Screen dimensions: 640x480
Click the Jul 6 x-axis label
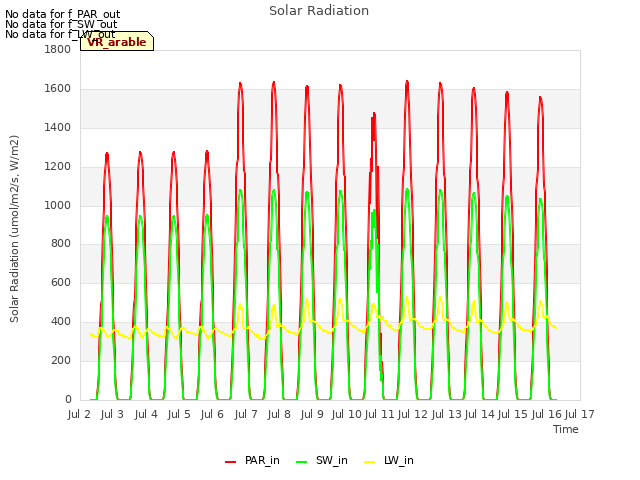point(212,414)
